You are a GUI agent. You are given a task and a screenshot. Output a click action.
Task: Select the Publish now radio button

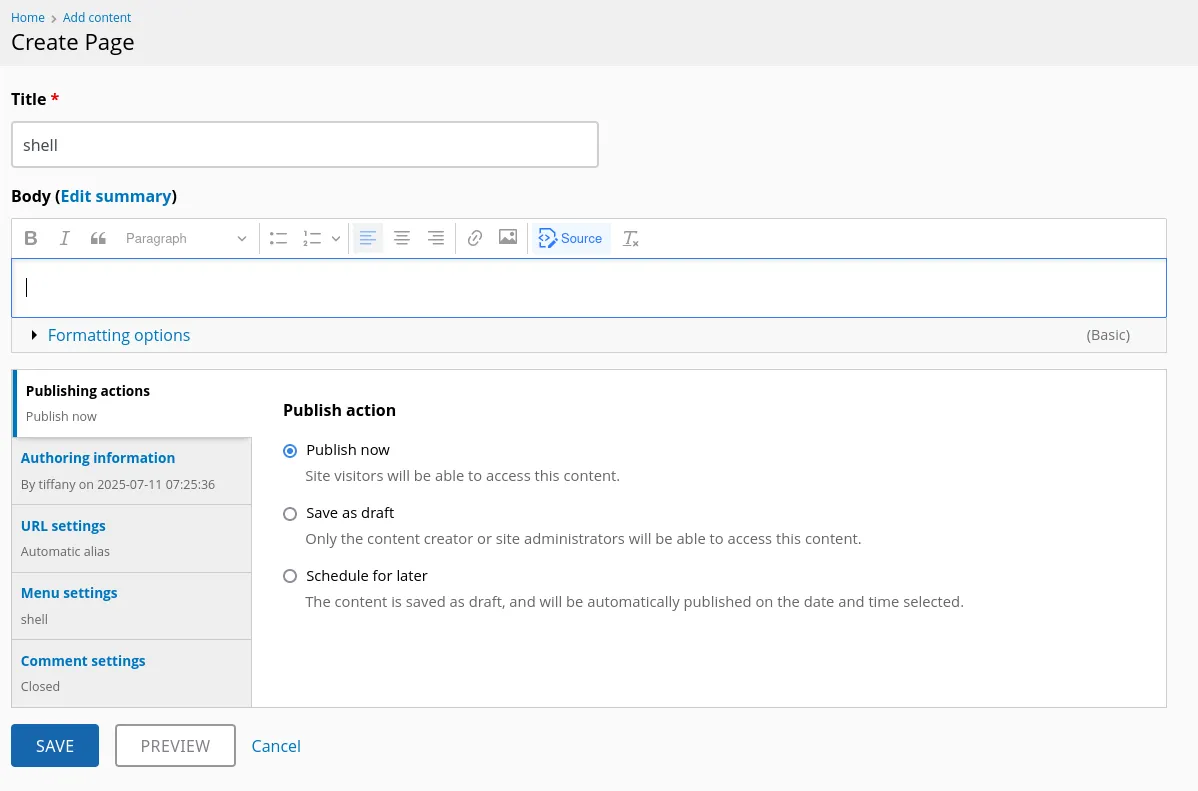point(290,450)
